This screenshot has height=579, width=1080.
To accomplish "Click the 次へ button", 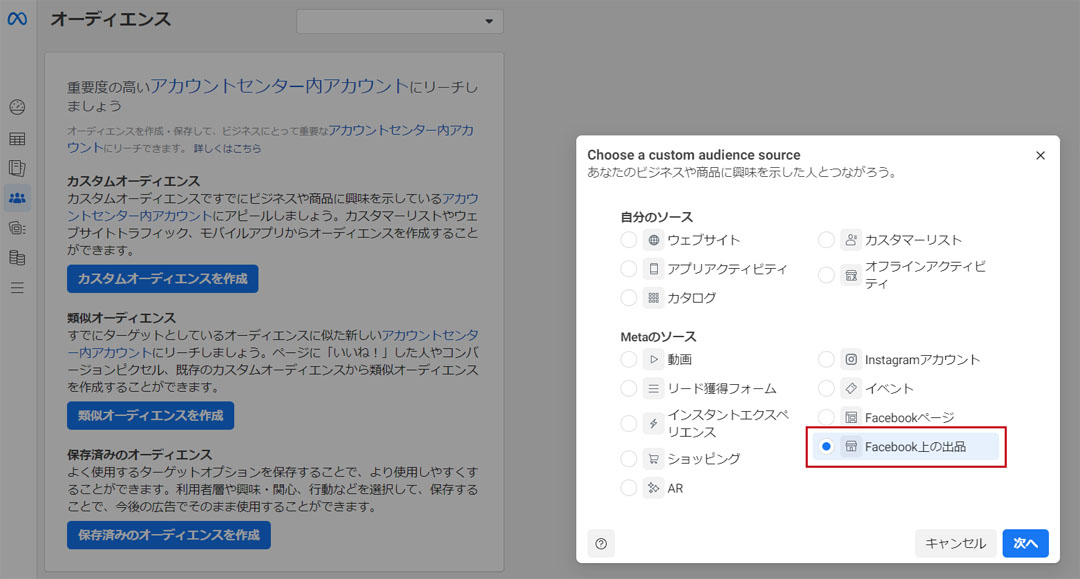I will 1025,543.
